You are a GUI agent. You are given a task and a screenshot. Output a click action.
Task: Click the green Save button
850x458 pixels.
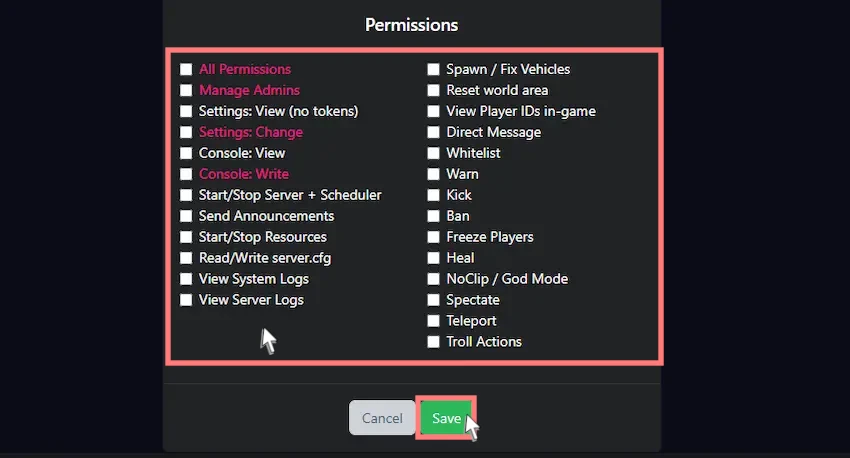coord(446,418)
